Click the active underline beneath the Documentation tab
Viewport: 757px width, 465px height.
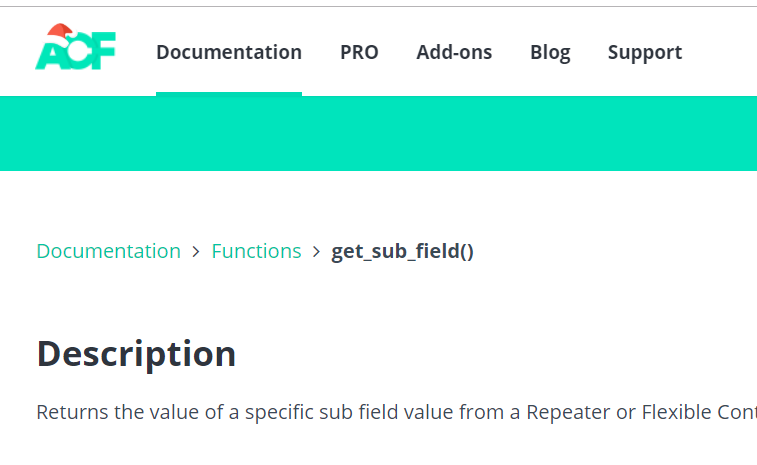click(x=229, y=94)
